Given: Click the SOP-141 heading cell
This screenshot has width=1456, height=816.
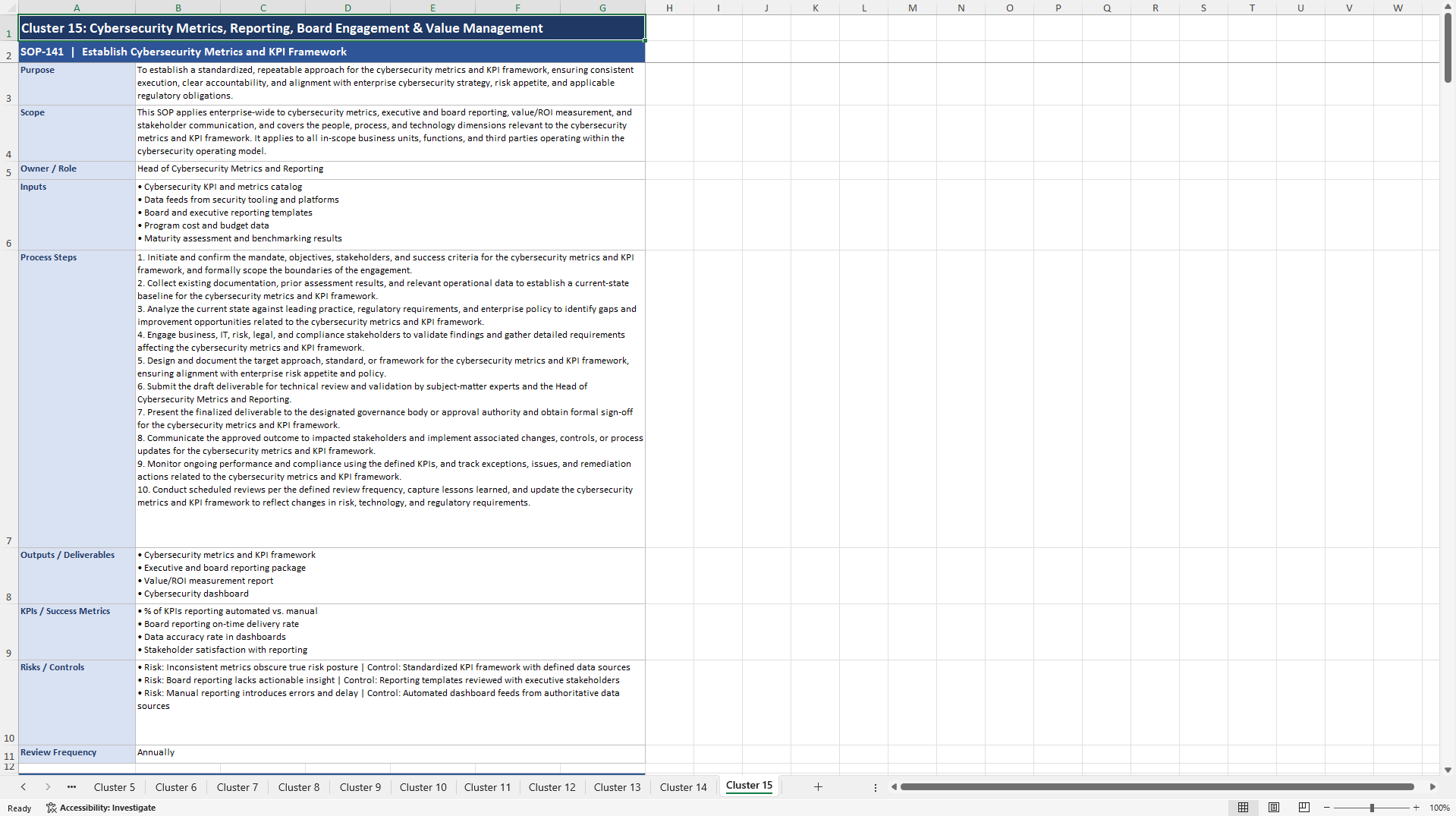Looking at the screenshot, I should click(332, 52).
